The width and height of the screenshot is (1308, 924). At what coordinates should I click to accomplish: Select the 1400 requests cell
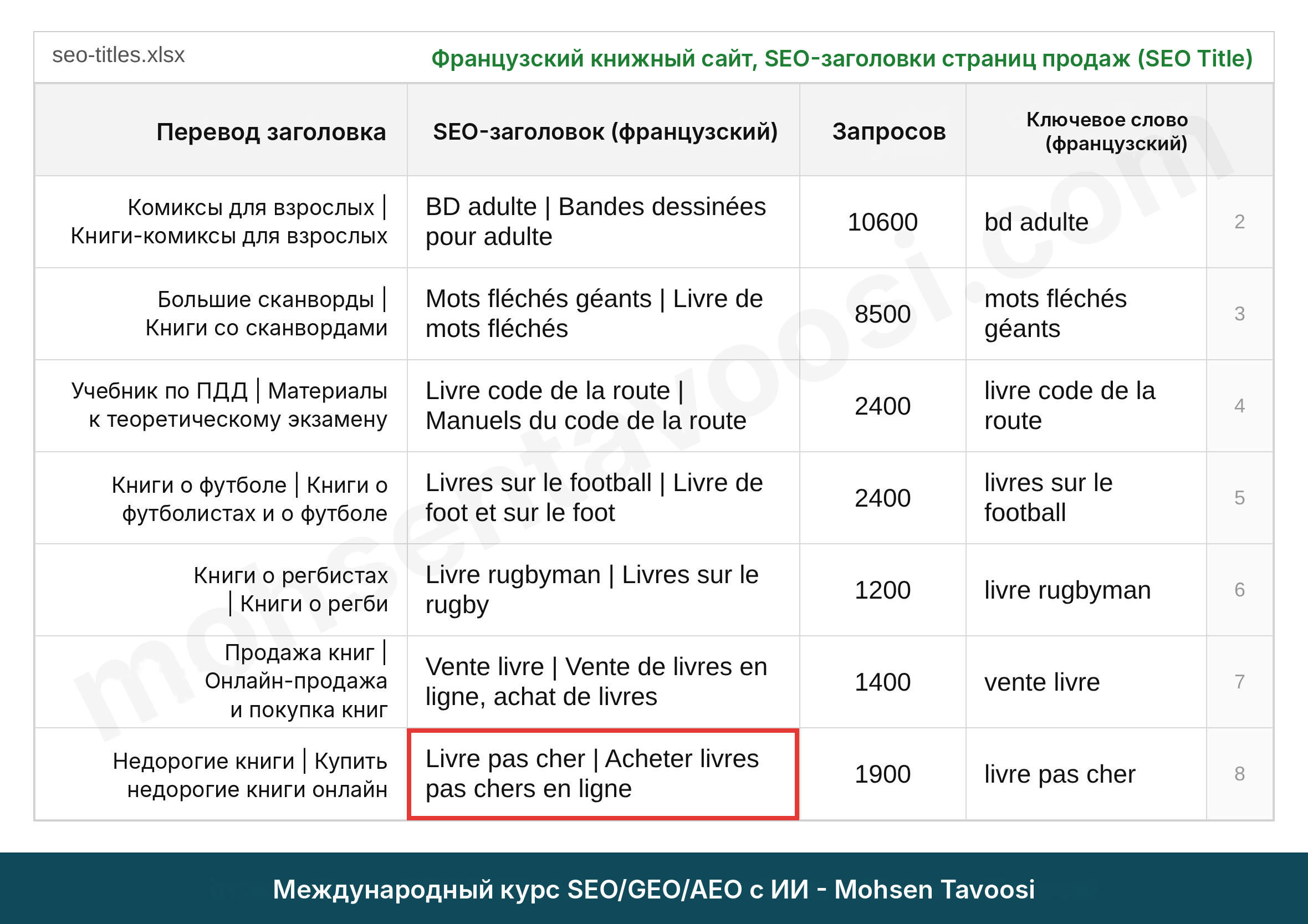pyautogui.click(x=883, y=682)
